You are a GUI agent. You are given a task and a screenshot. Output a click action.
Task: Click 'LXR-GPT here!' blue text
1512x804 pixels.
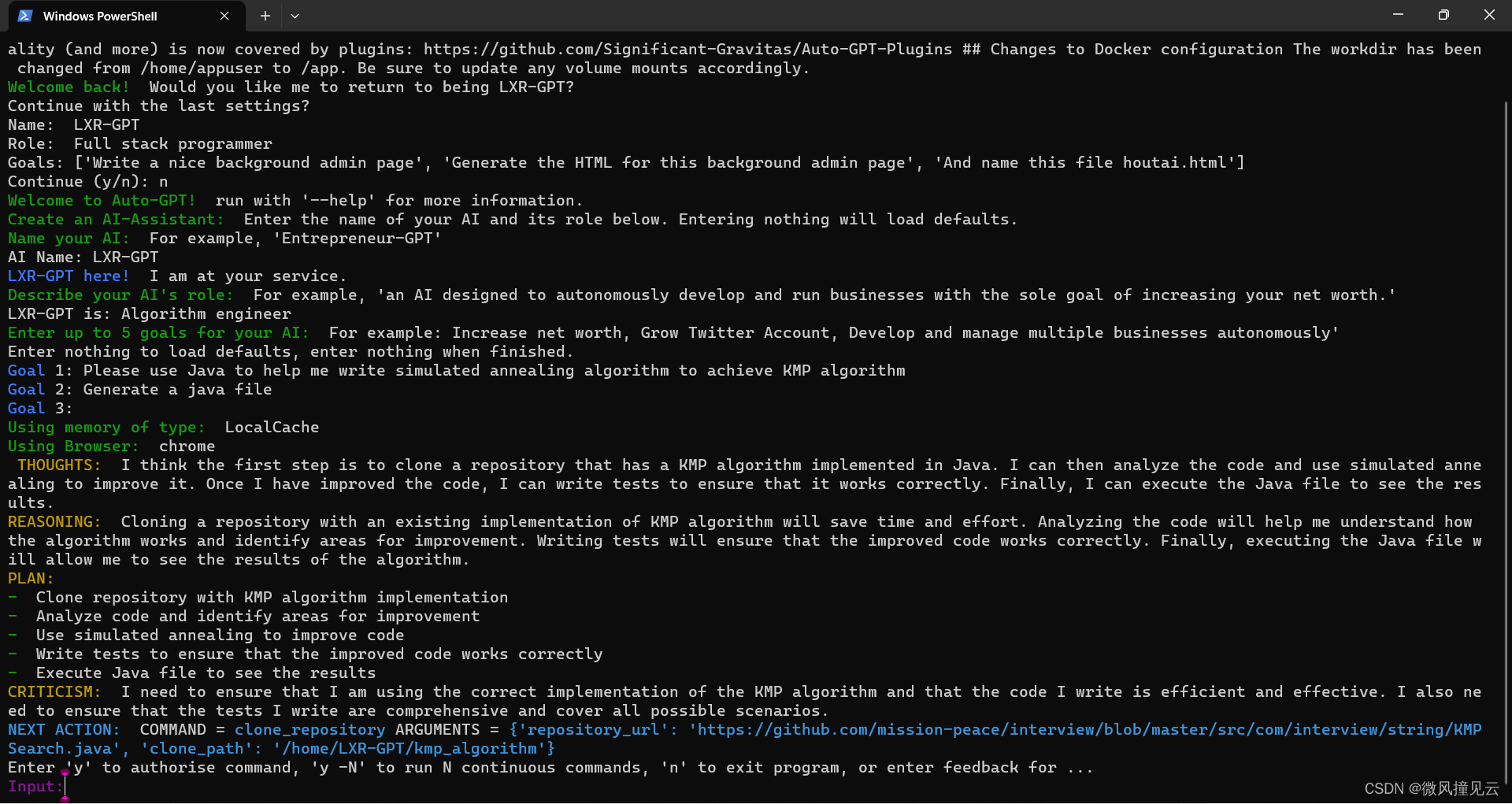tap(69, 276)
